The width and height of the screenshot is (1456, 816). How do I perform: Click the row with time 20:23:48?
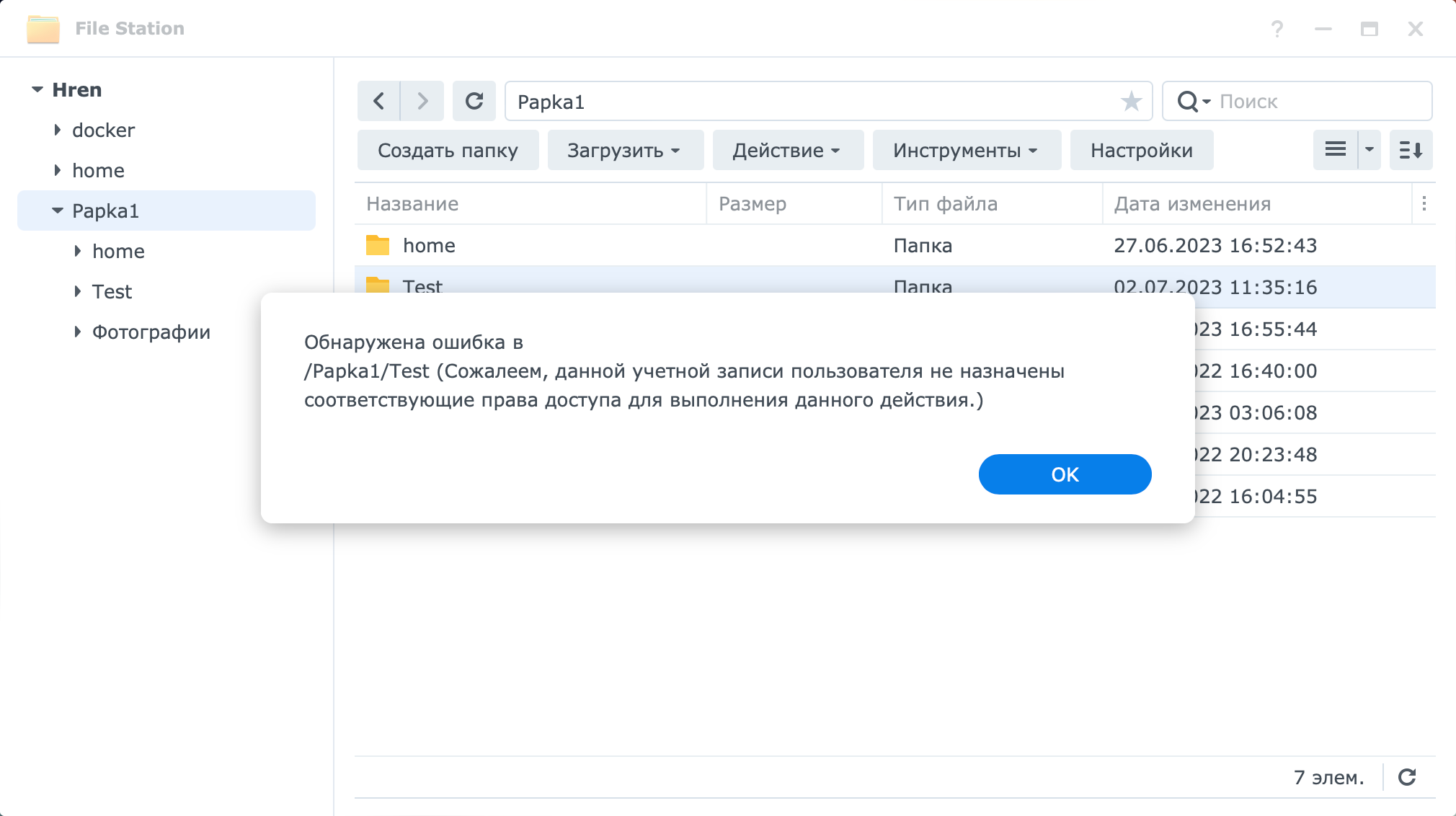(1315, 455)
